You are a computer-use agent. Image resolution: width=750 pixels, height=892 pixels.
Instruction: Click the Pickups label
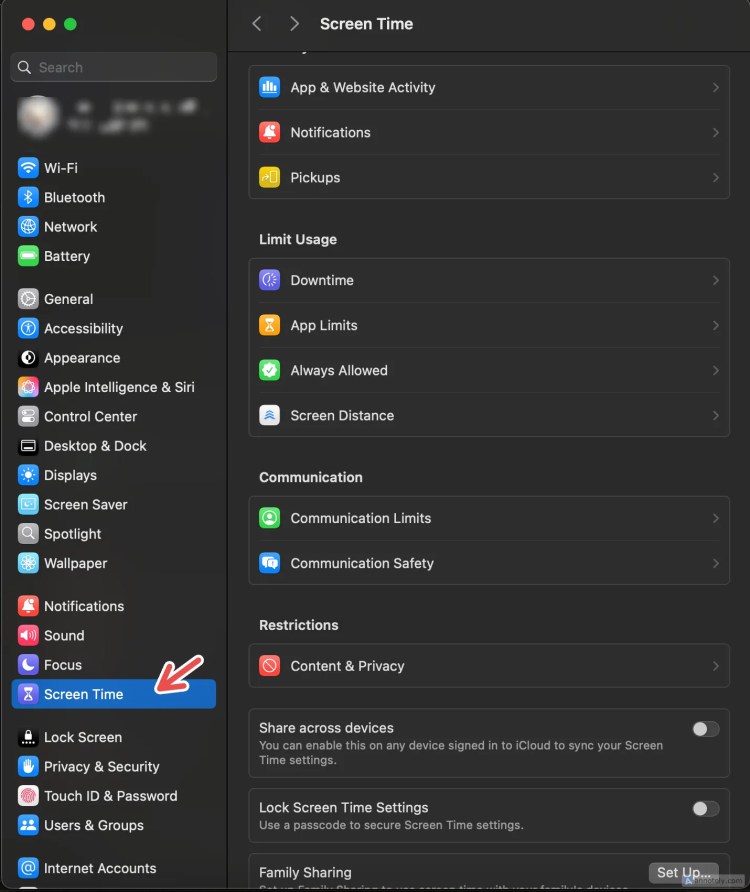(315, 177)
